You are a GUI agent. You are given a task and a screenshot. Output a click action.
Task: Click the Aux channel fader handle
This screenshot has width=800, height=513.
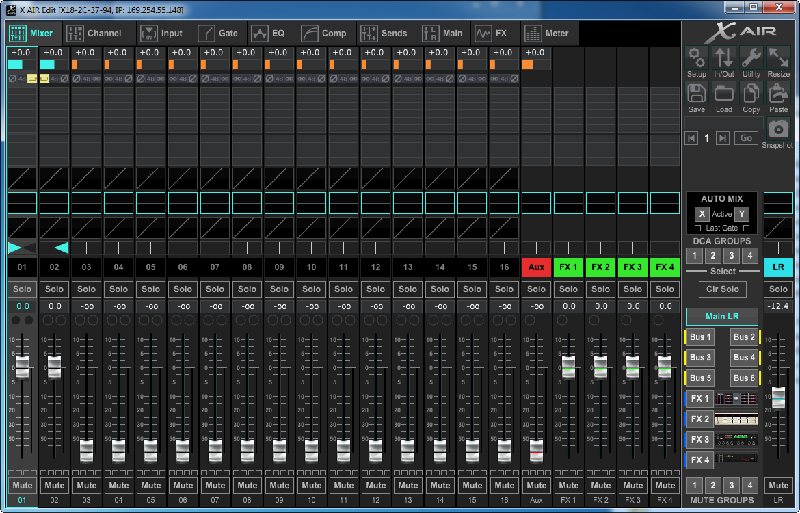pos(536,450)
